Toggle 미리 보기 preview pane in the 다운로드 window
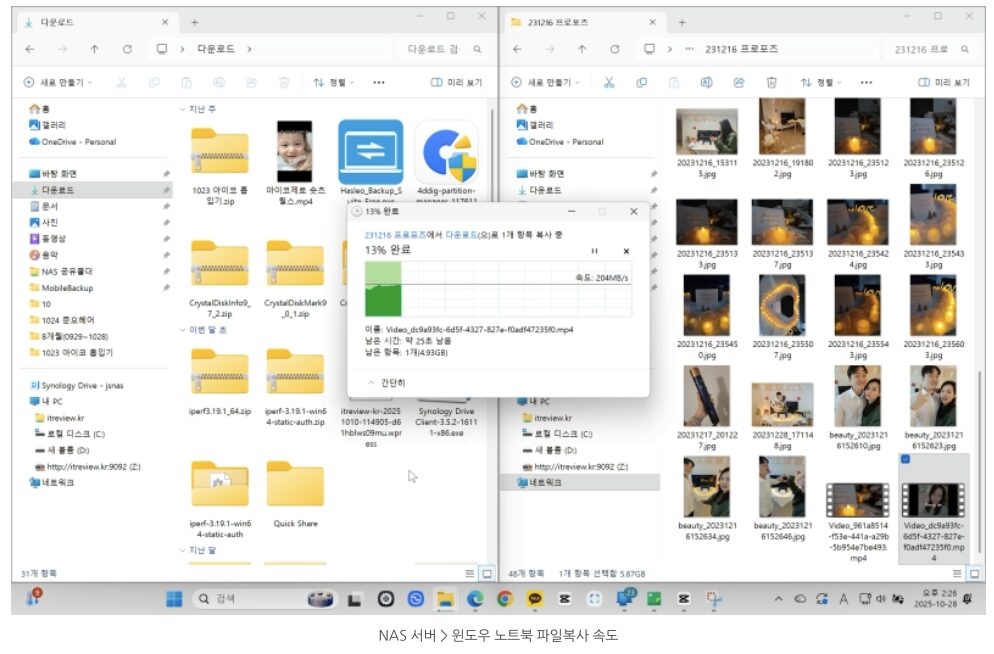The image size is (994, 654). [x=456, y=83]
